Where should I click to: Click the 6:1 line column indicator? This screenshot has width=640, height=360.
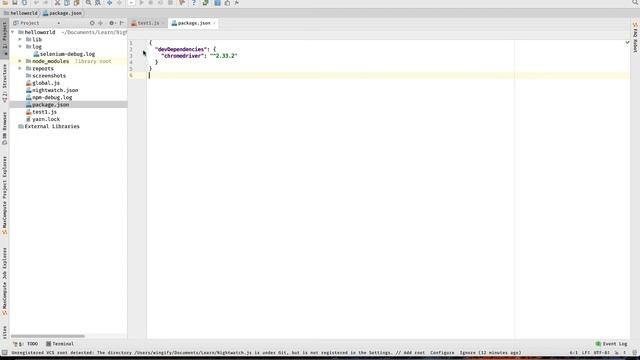click(x=574, y=353)
